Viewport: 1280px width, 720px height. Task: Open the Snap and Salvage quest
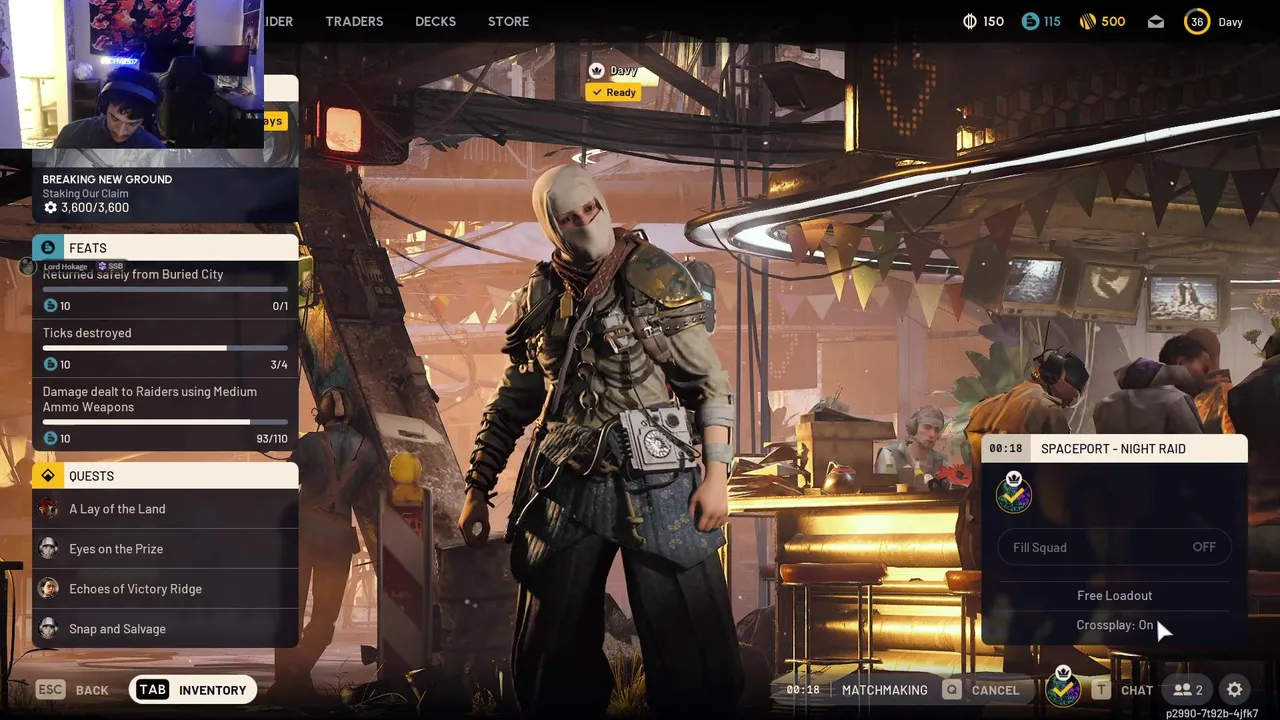point(165,629)
